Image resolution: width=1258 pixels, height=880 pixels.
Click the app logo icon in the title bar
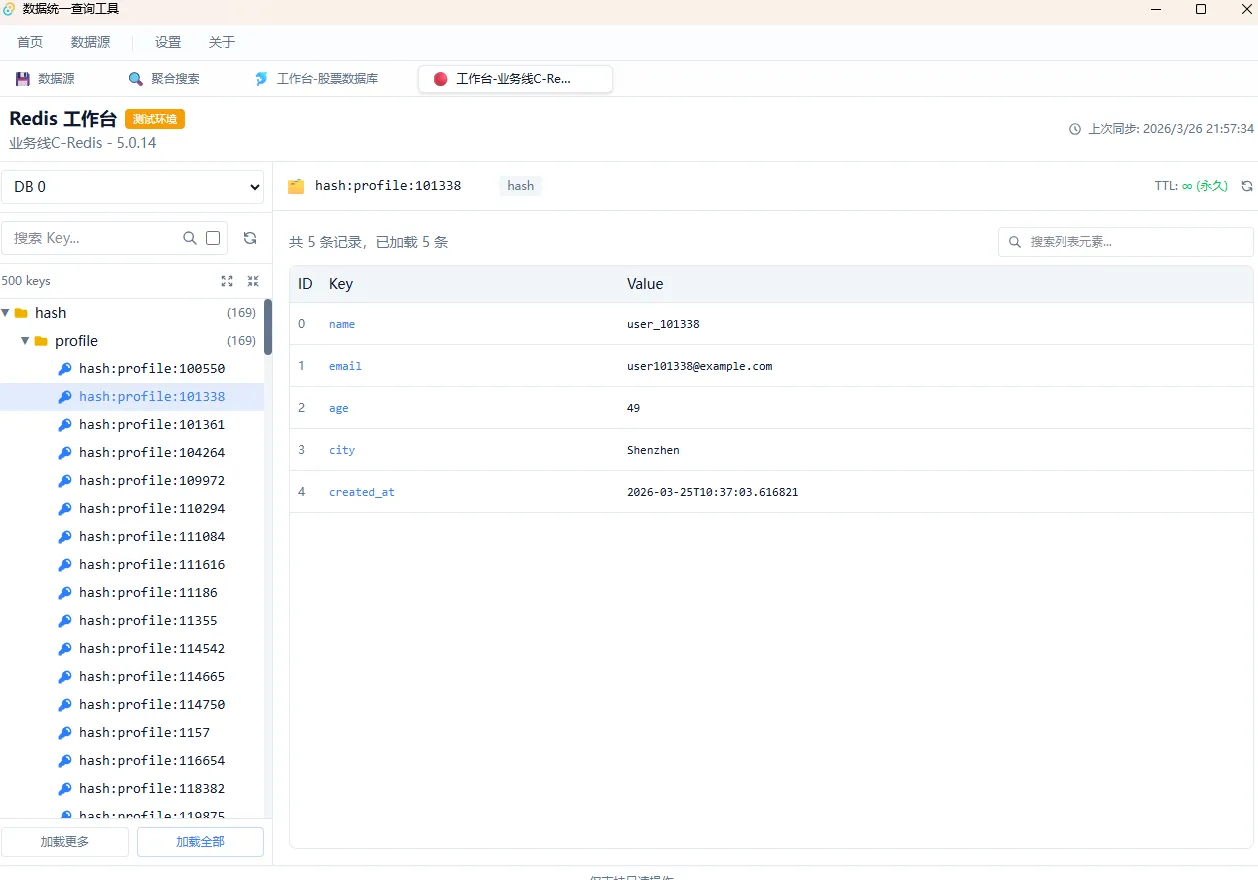(9, 9)
